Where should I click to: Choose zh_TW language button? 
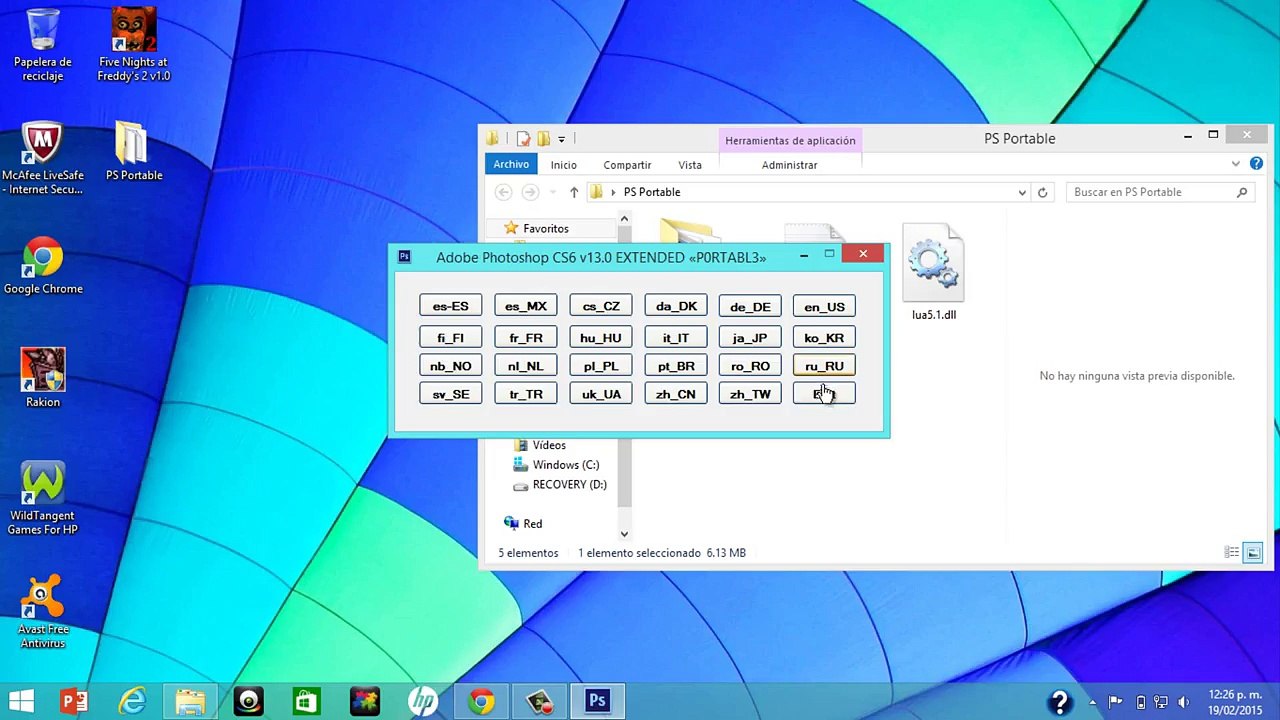(750, 393)
